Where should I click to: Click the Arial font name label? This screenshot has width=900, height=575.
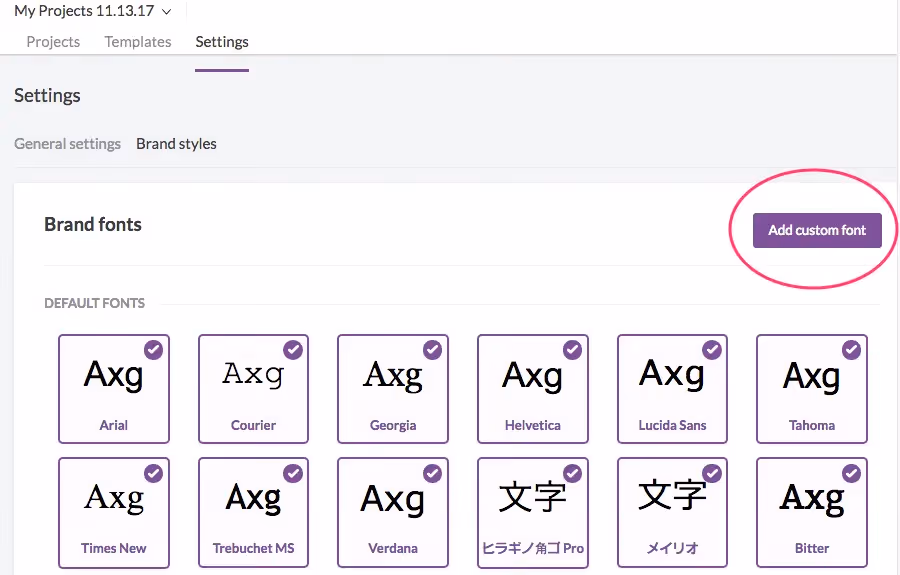point(114,425)
